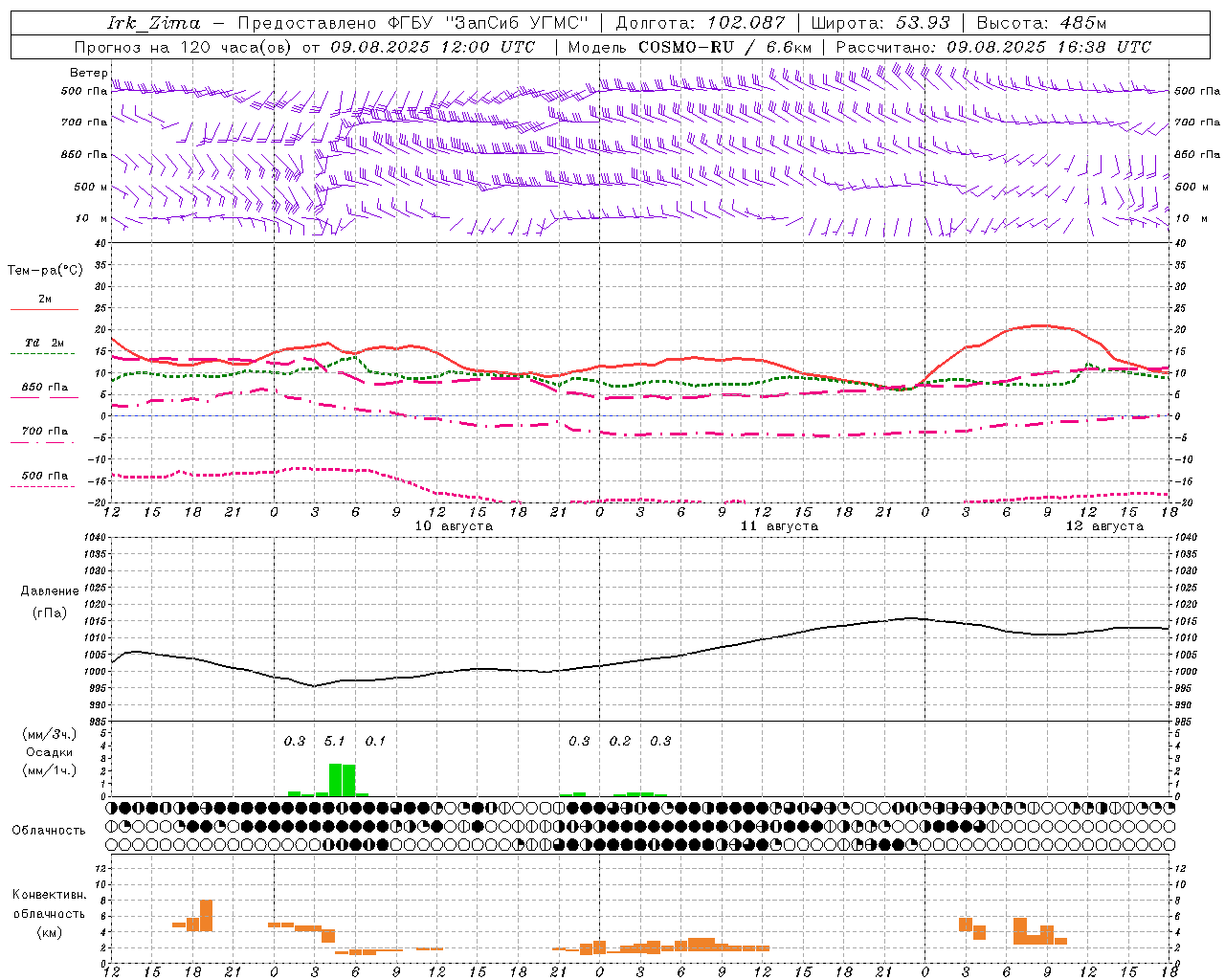Click the Конвективн. convective cloudiness label
Viewport: 1225px width, 980px height.
(x=50, y=895)
